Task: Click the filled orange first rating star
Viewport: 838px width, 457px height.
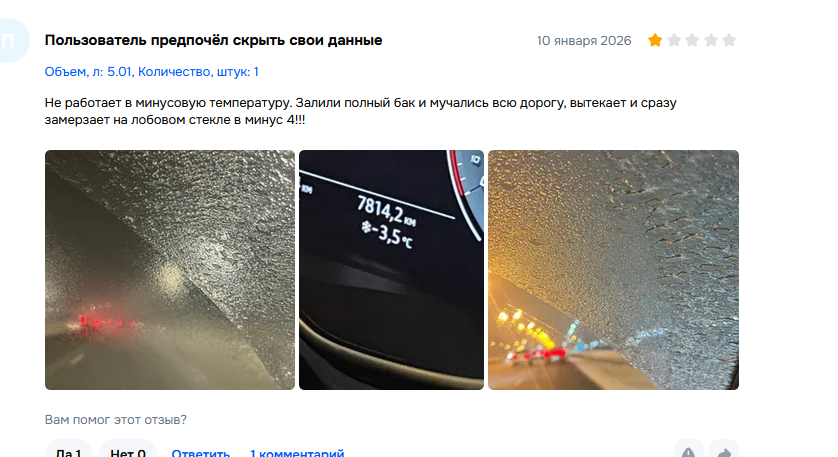Action: tap(655, 40)
